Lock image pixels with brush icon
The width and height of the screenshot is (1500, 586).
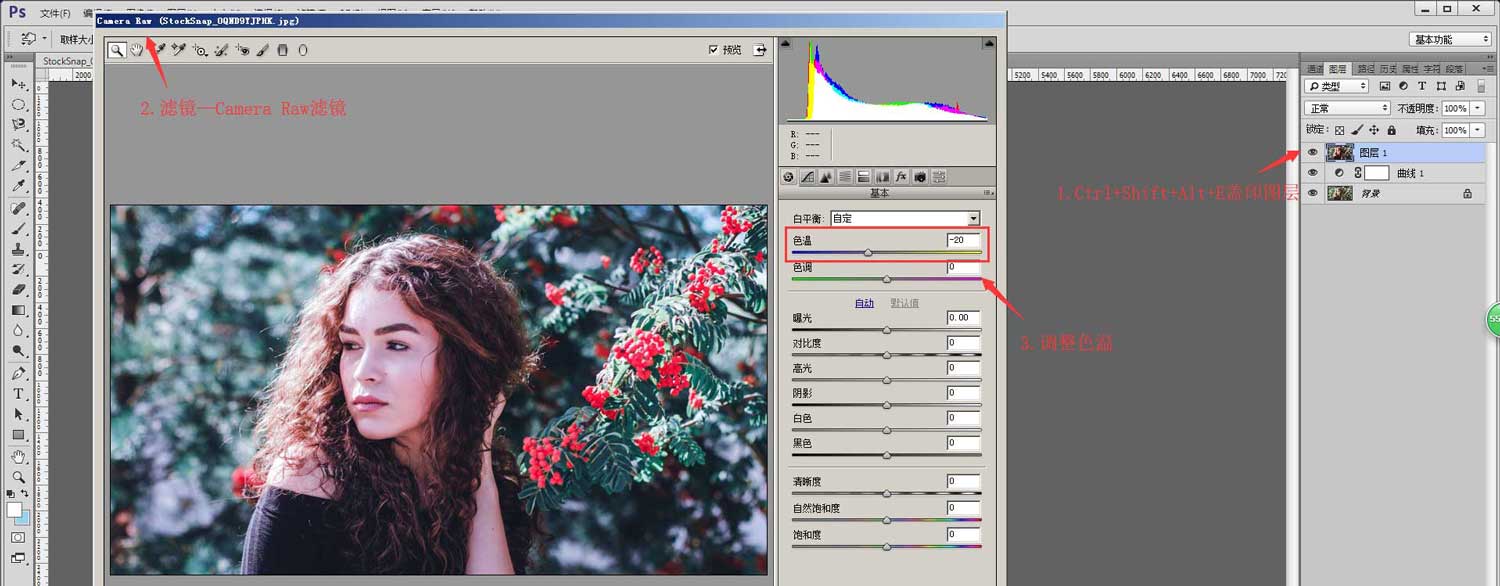point(1357,130)
